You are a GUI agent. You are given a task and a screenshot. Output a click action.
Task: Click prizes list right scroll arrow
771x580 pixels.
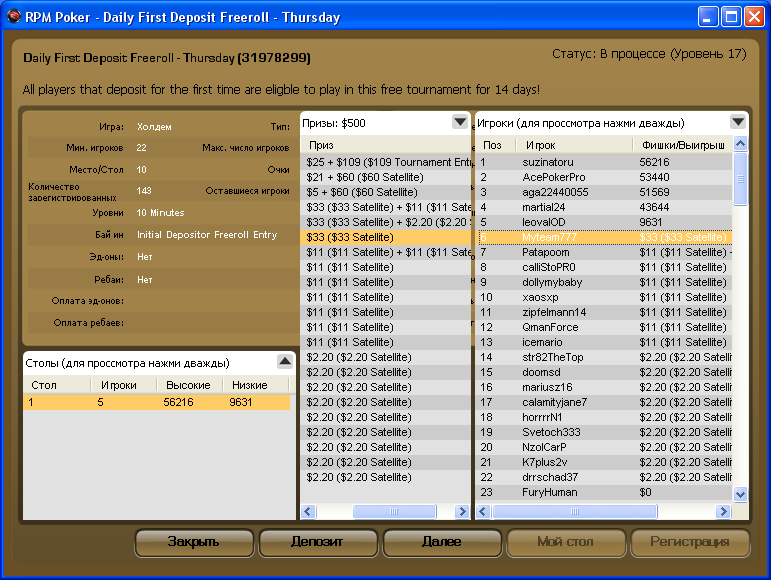462,511
